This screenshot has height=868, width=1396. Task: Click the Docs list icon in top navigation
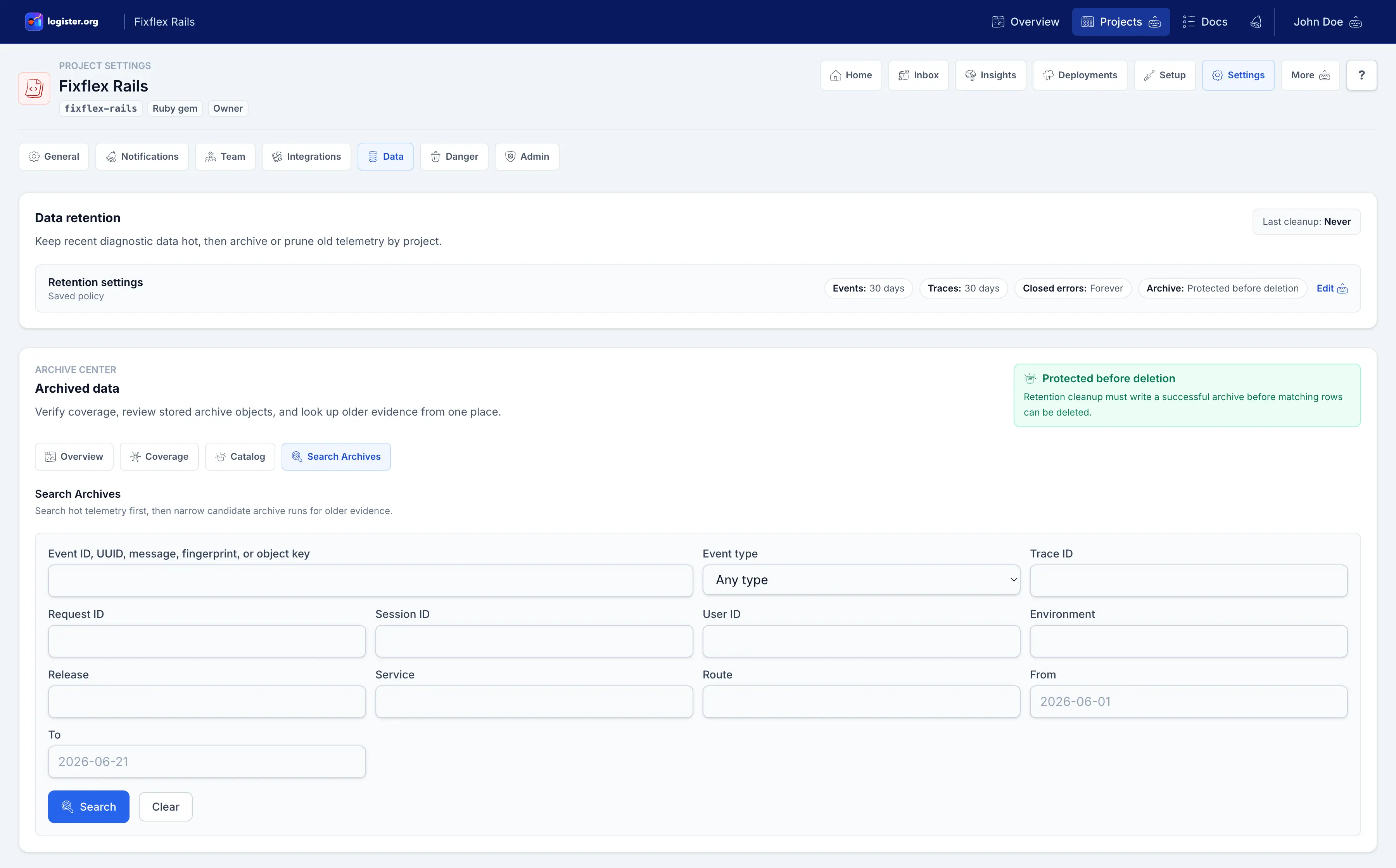coord(1189,22)
